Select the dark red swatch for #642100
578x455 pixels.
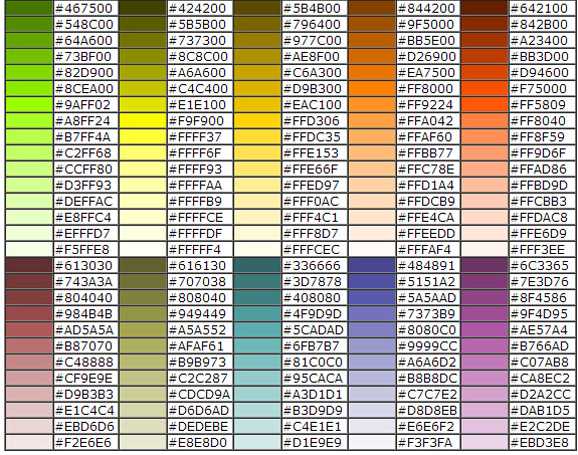click(485, 8)
